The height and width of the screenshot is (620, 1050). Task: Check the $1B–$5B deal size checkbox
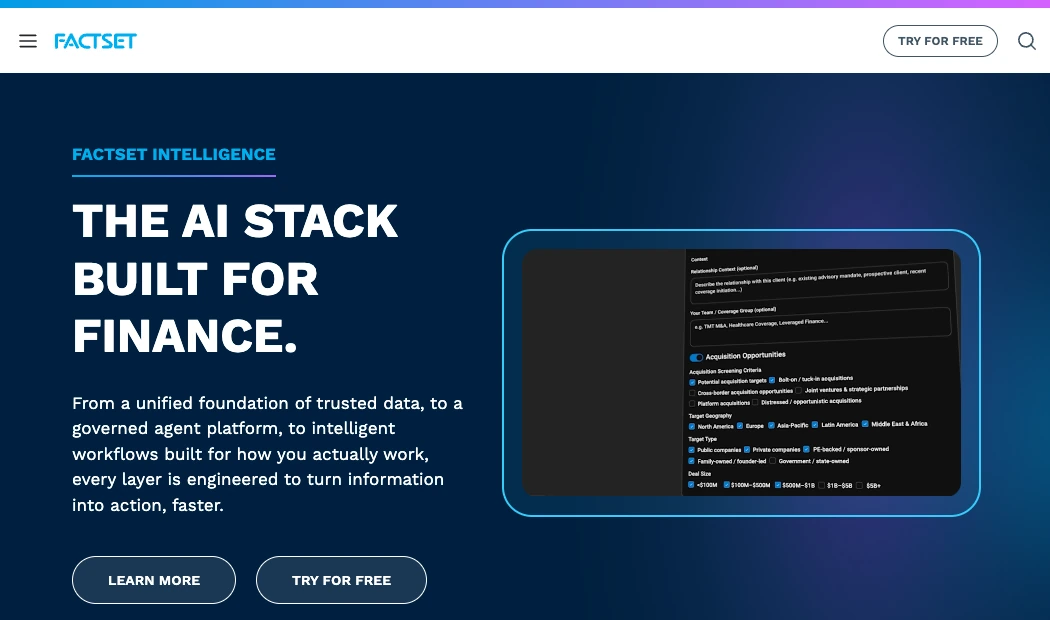tap(822, 485)
